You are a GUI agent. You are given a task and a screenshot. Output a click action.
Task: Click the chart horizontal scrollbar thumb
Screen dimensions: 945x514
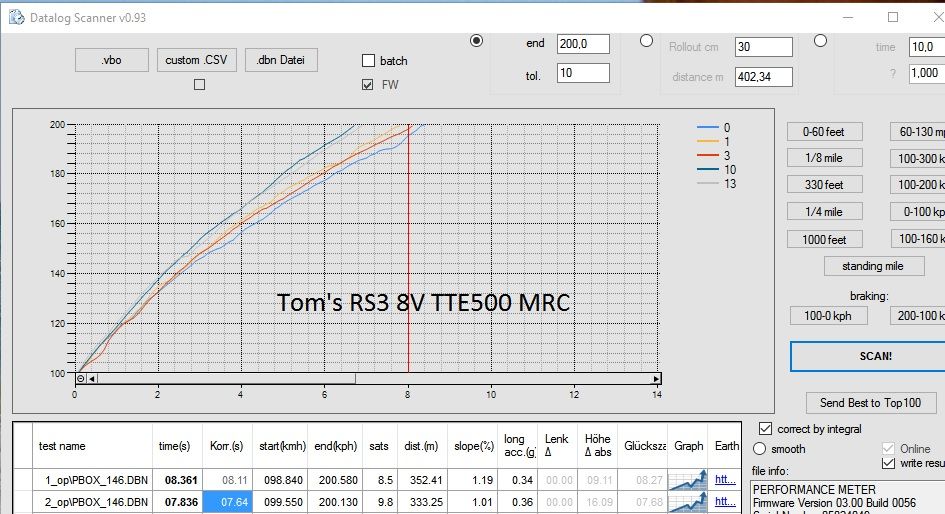(226, 378)
